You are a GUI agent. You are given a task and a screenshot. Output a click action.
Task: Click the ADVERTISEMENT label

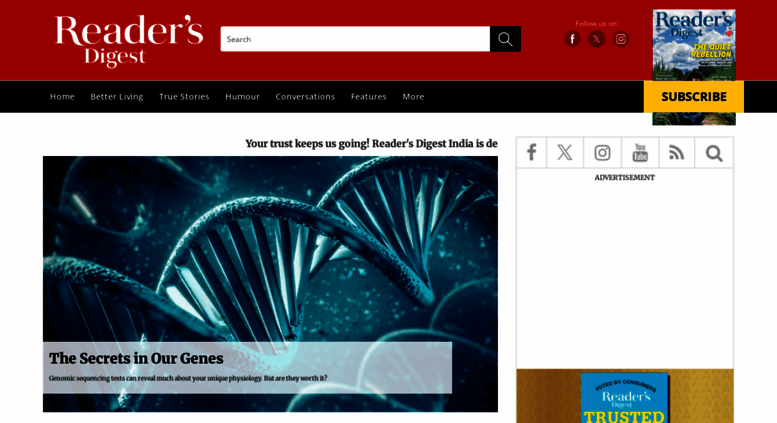pyautogui.click(x=624, y=177)
